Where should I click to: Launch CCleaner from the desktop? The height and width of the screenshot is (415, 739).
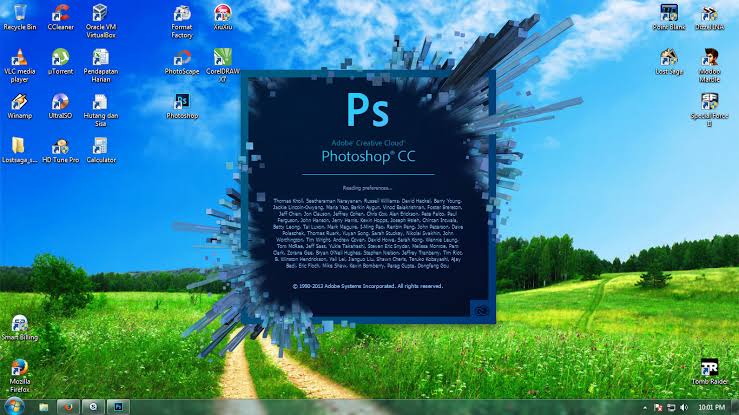pos(61,17)
